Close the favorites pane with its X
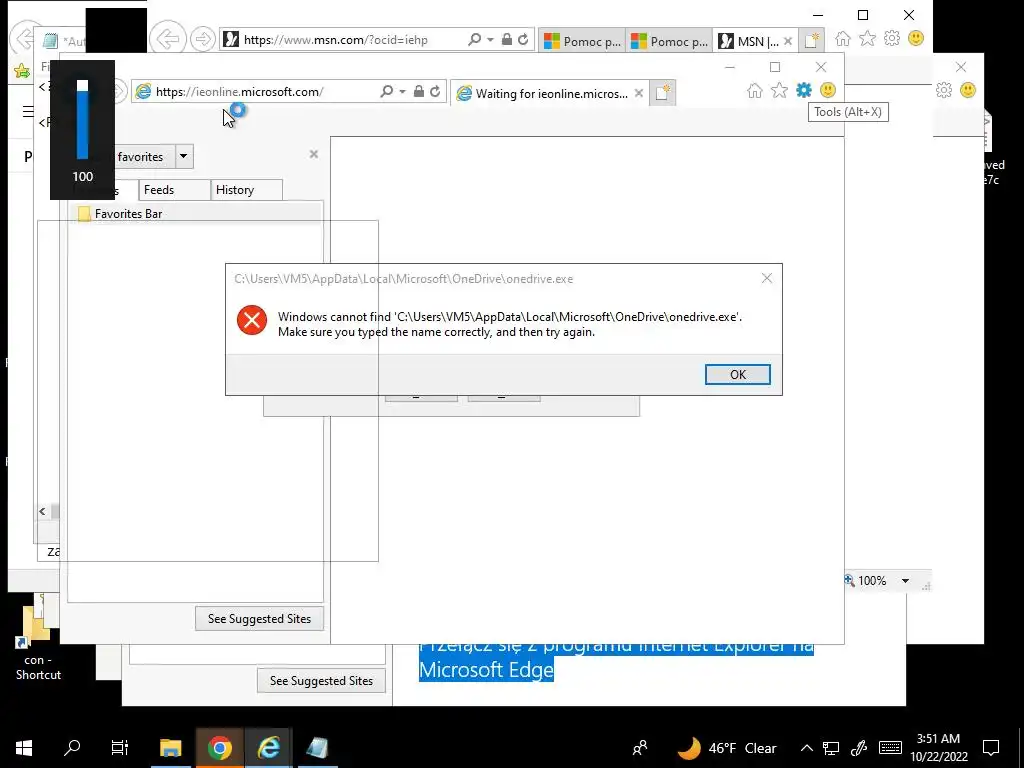 313,154
